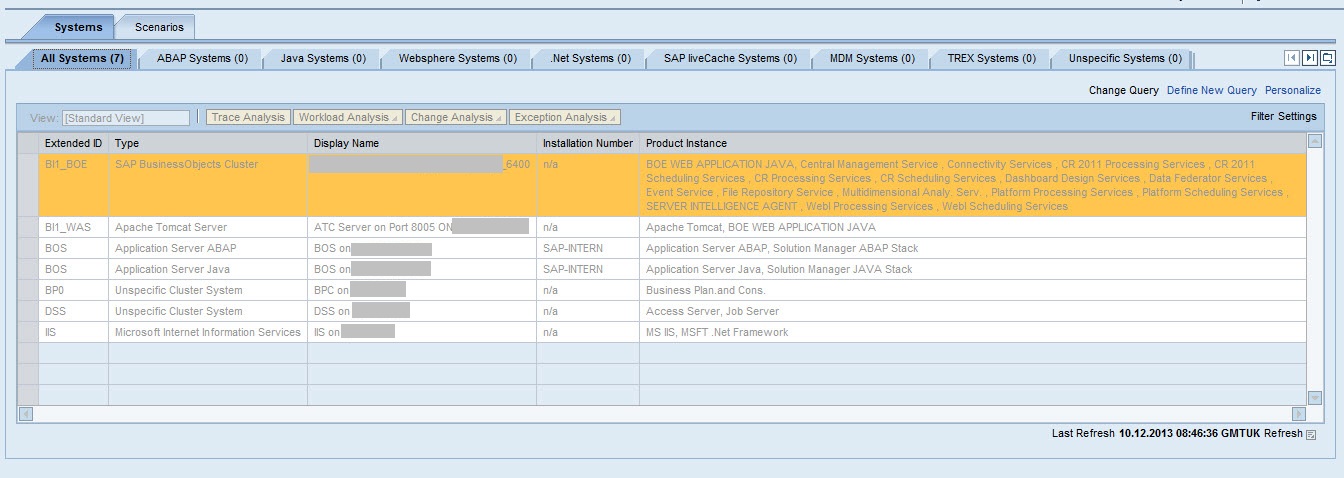
Task: Click Application Server ABAP, Solution Manager ABAP Stack cell
Action: pyautogui.click(x=973, y=248)
